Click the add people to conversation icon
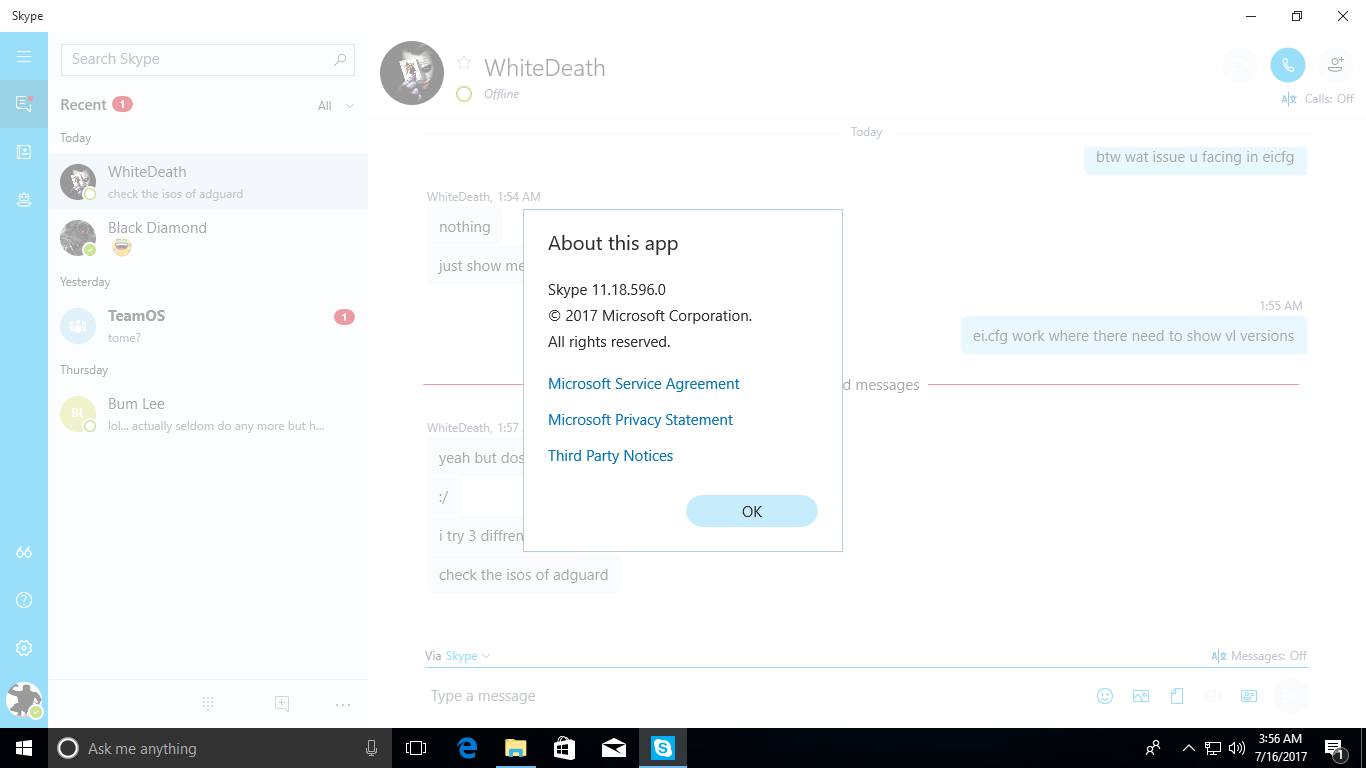This screenshot has width=1366, height=768. point(1335,66)
